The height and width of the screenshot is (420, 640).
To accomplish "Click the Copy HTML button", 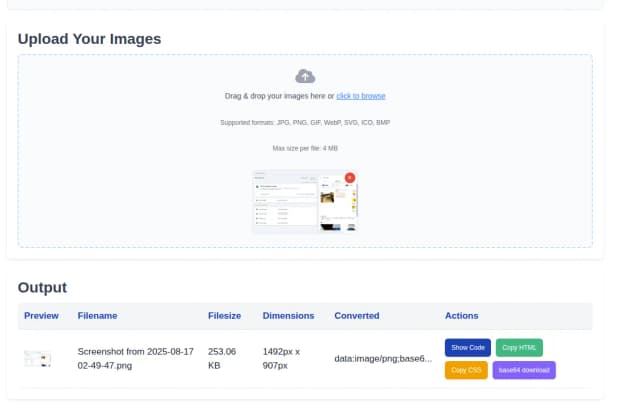I will click(519, 348).
